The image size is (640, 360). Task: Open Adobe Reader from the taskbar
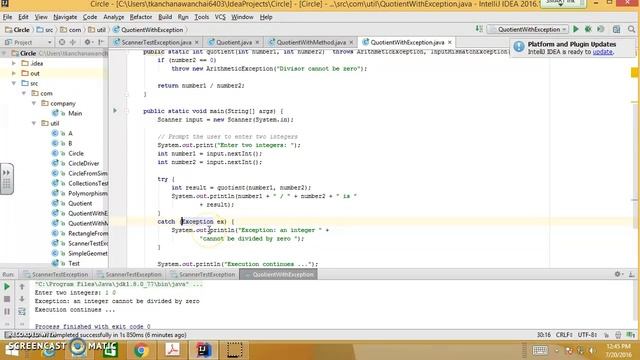click(172, 350)
